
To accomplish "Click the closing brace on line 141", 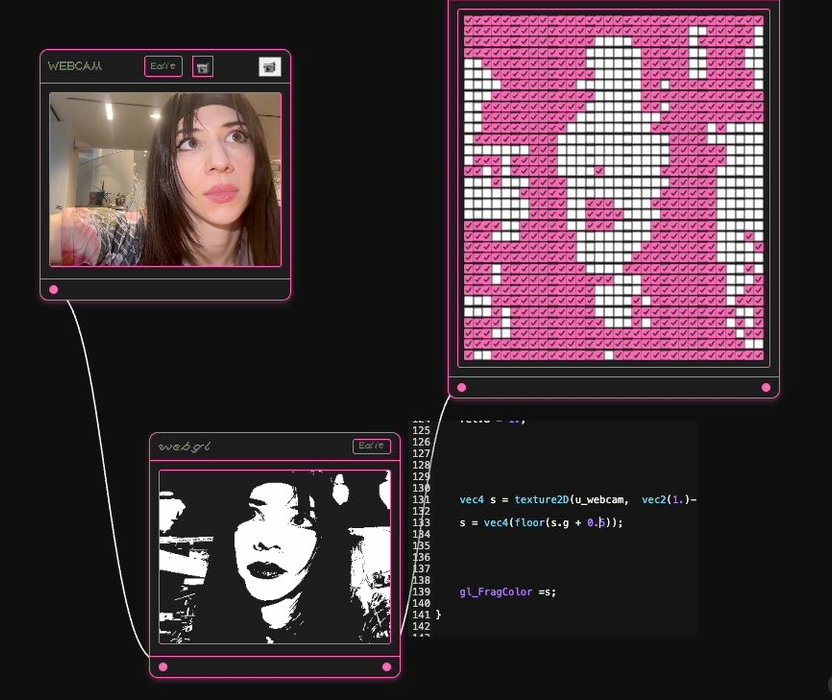I will point(438,615).
